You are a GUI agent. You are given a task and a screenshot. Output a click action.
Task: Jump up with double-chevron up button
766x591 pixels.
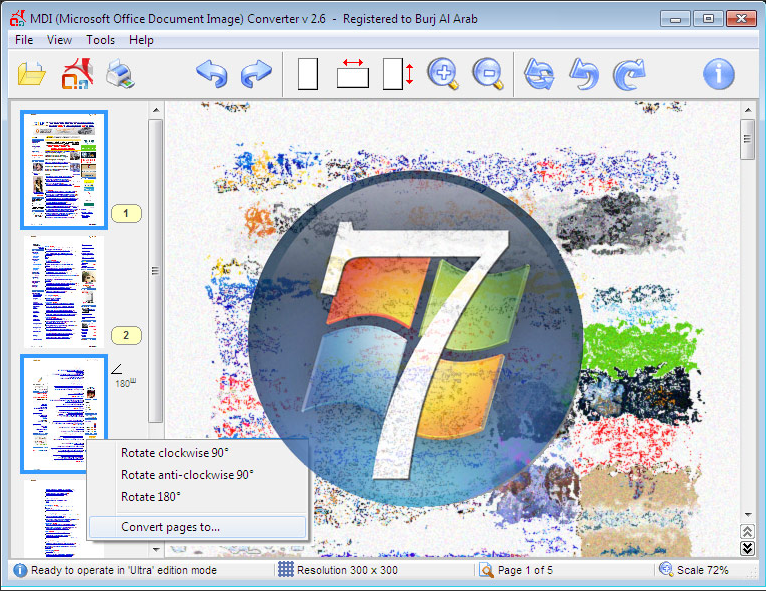(747, 531)
